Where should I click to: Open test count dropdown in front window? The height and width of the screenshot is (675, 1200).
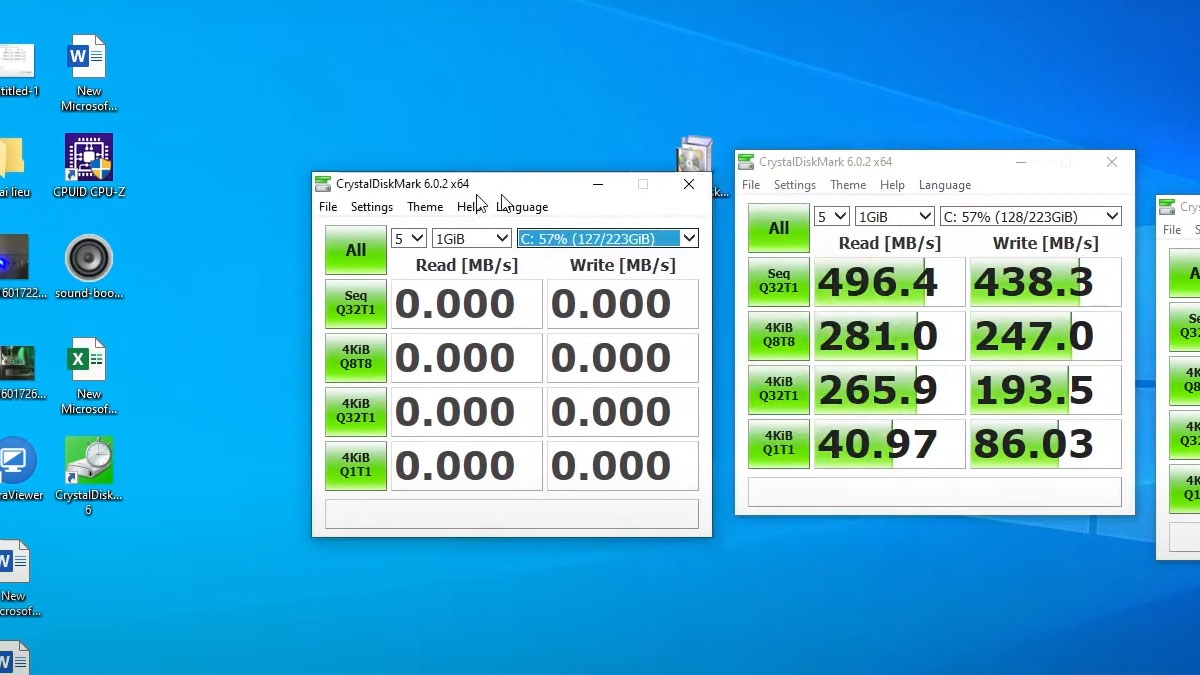[408, 238]
